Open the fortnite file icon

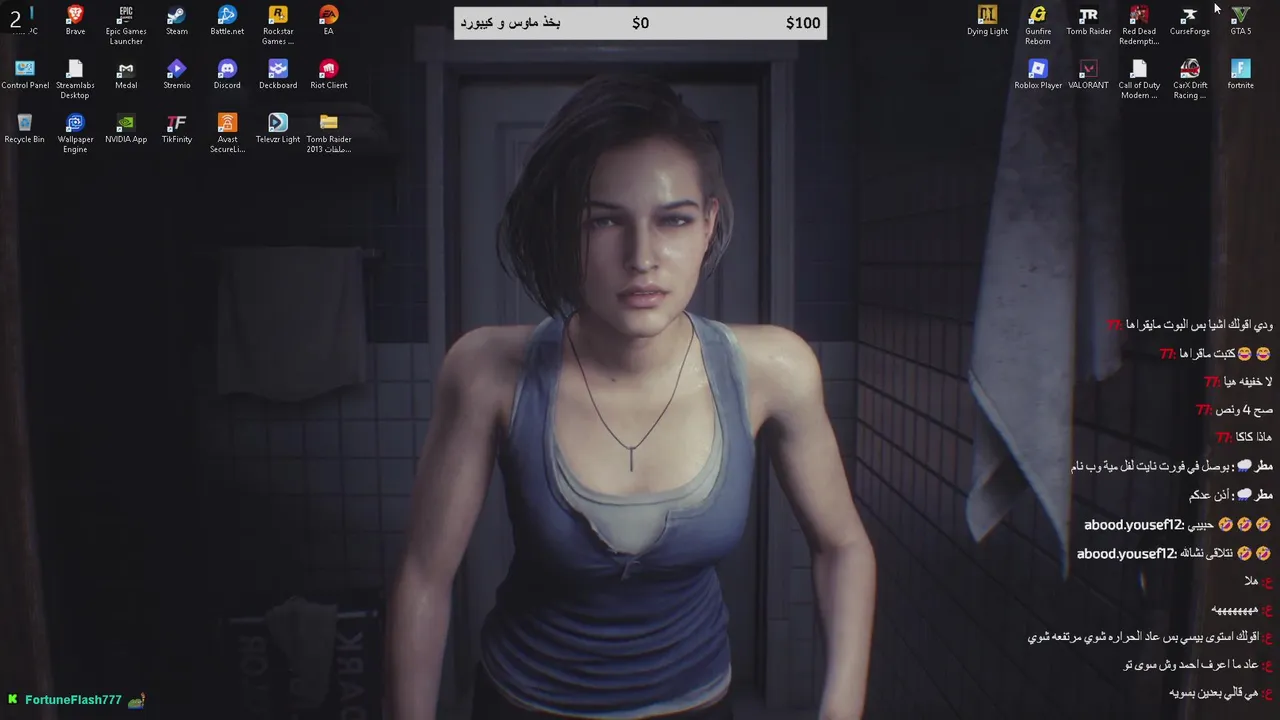click(1240, 74)
